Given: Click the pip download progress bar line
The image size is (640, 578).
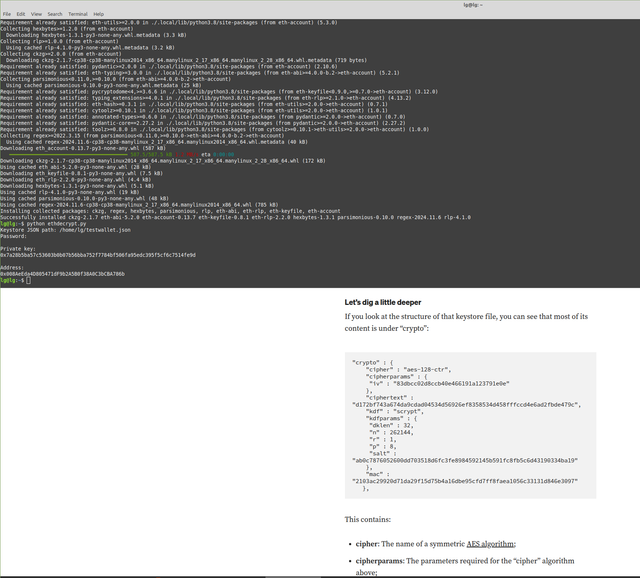Looking at the screenshot, I should 122,155.
